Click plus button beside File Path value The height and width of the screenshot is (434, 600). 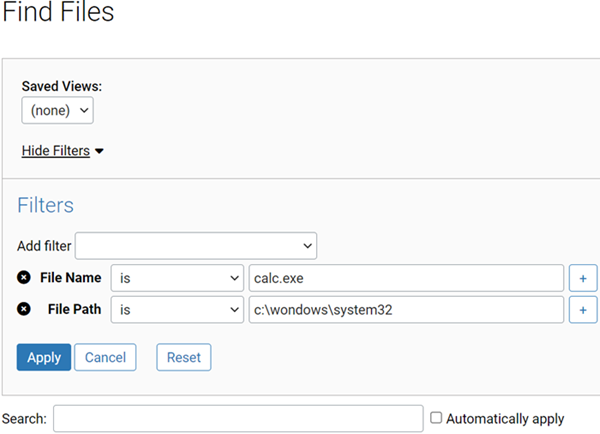coord(582,310)
